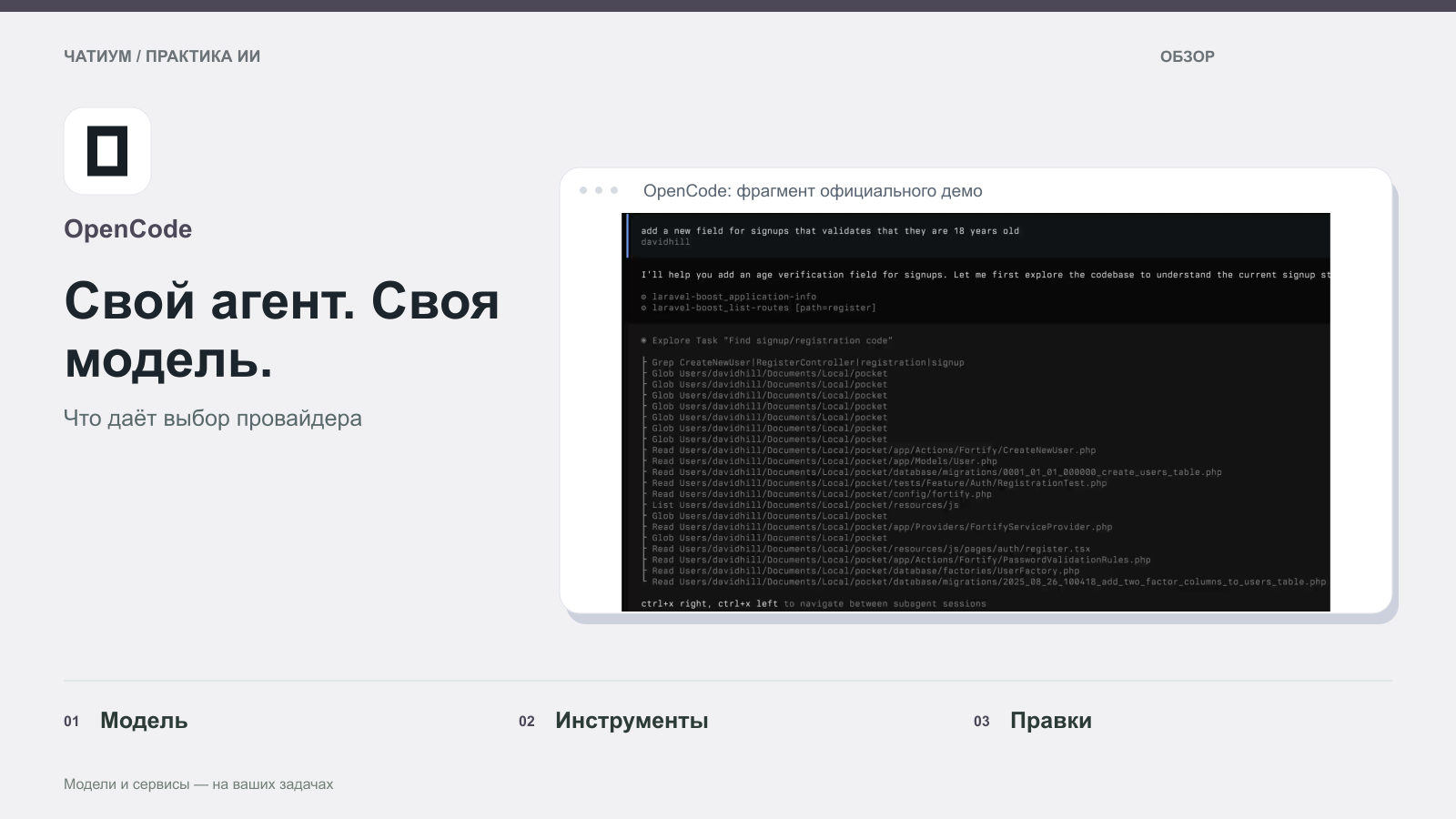This screenshot has width=1456, height=819.
Task: Click the prompt 'add a new field for signups'
Action: (x=830, y=231)
